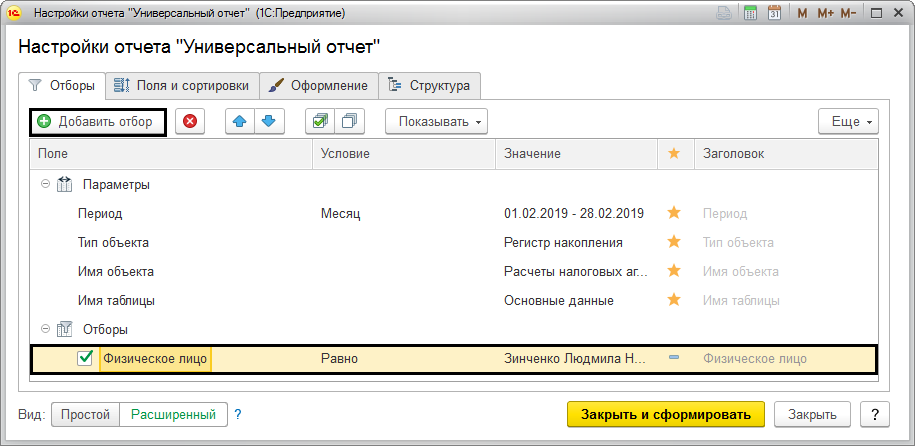Click the Равно condition cell
915x446 pixels.
[x=340, y=359]
